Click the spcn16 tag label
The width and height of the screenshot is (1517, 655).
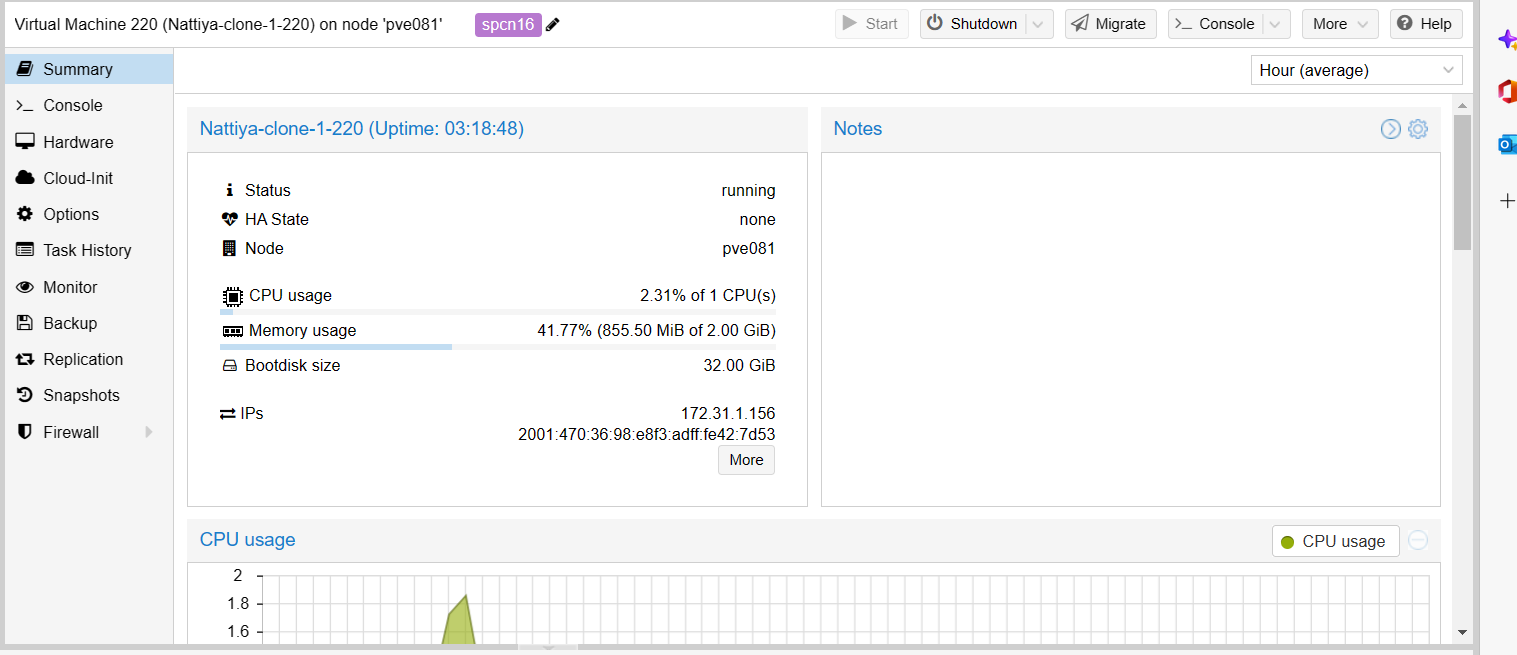coord(508,24)
